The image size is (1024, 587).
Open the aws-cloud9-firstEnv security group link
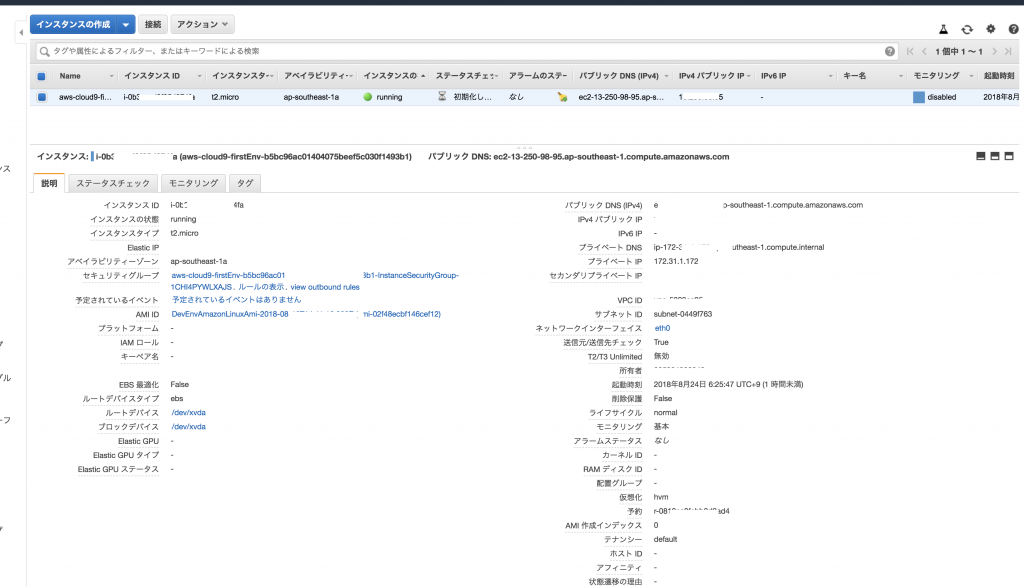click(228, 276)
